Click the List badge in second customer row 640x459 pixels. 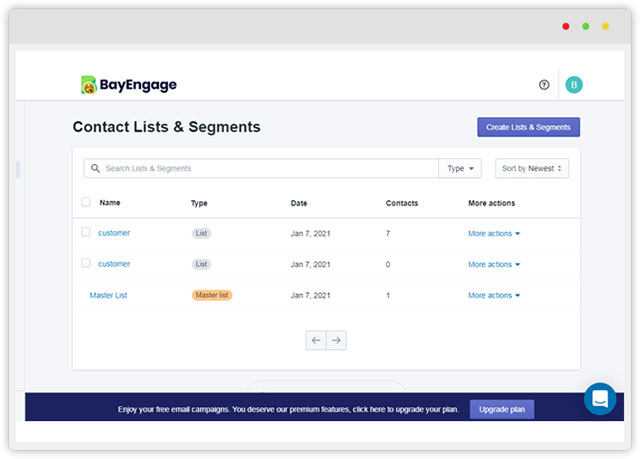pyautogui.click(x=201, y=264)
